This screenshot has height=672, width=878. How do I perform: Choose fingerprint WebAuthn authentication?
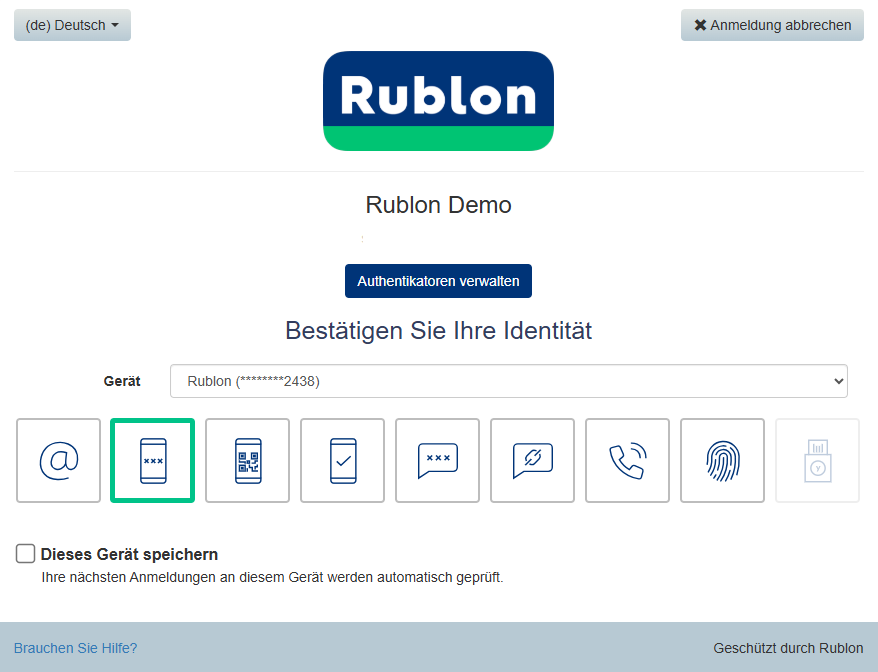723,460
